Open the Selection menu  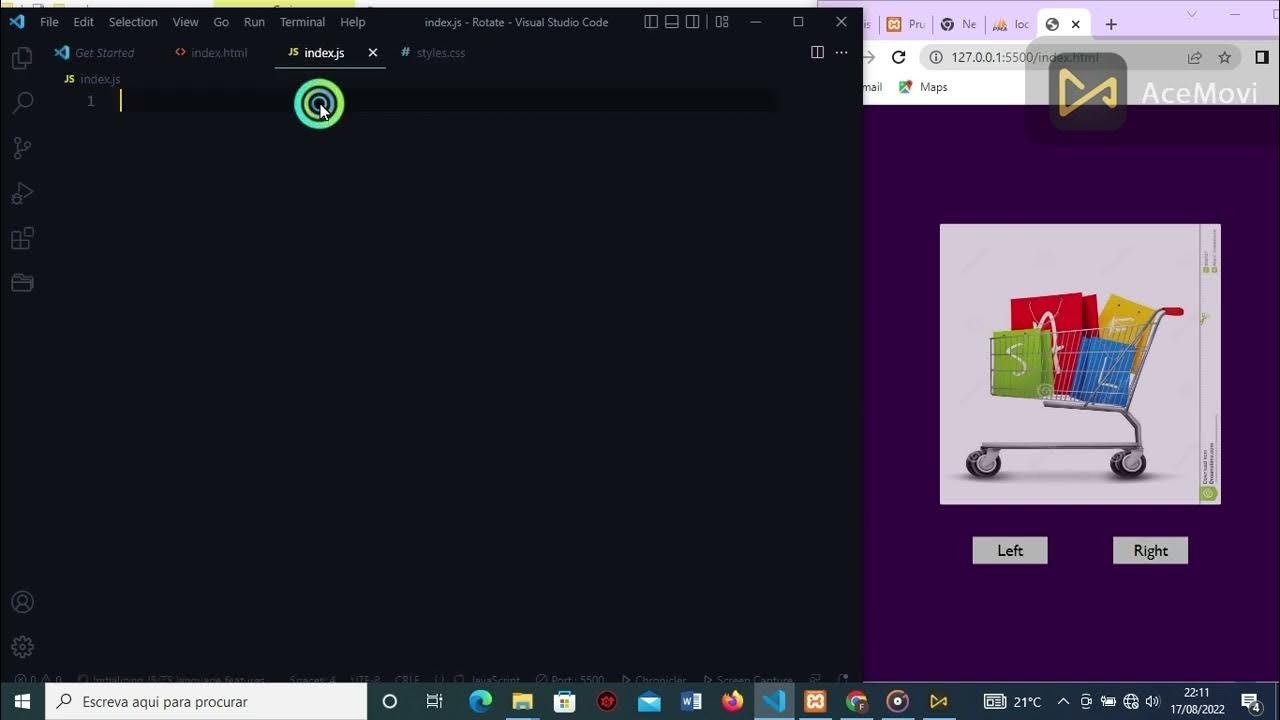click(x=133, y=22)
